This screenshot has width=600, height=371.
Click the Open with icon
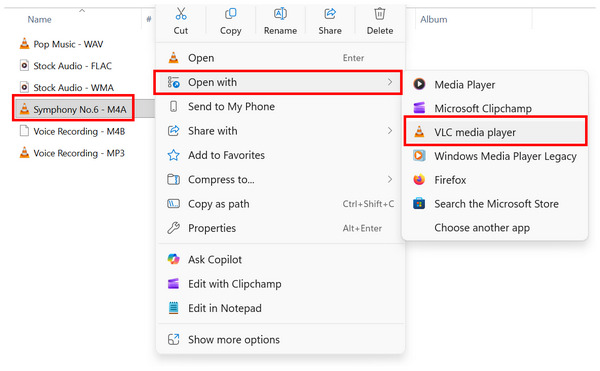tap(173, 82)
